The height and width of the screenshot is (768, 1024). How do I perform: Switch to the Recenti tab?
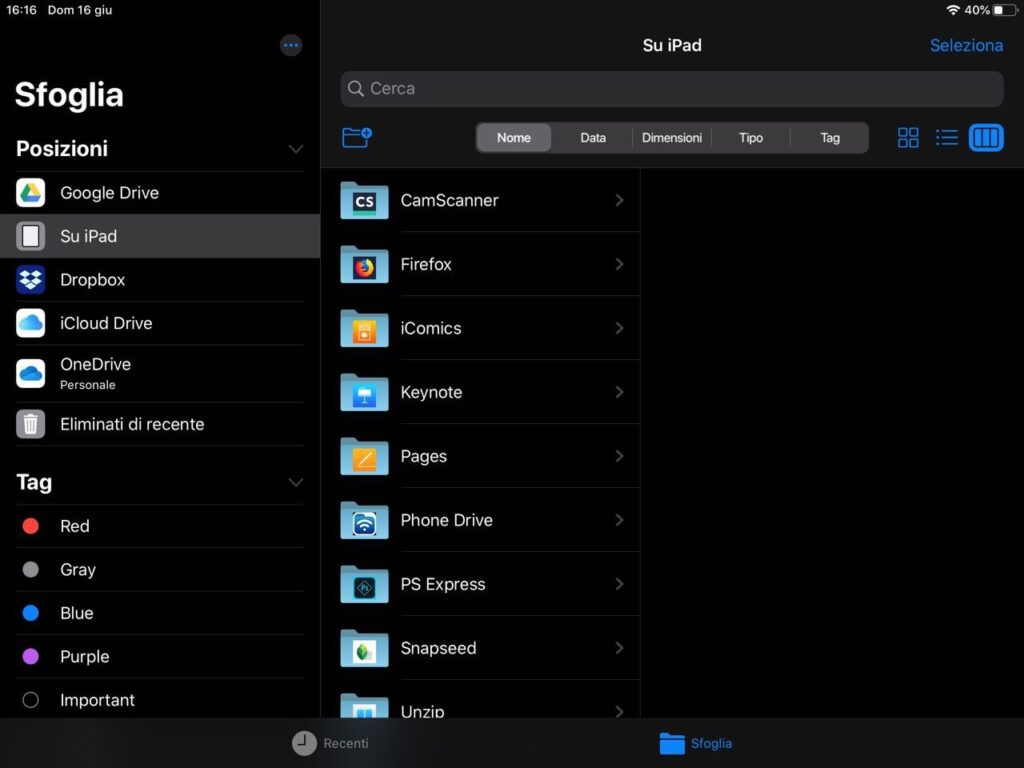tap(330, 743)
